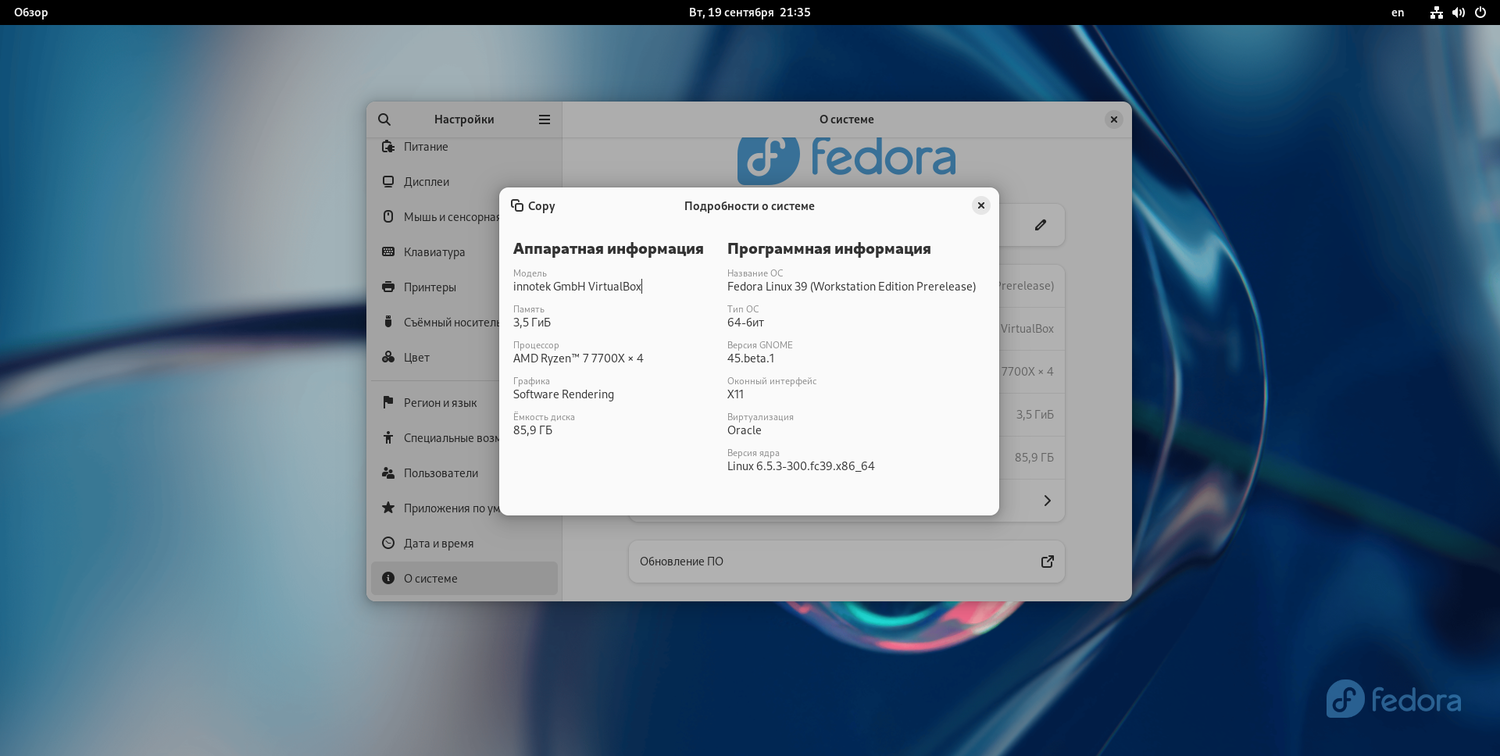Viewport: 1500px width, 756px height.
Task: Click the Память value in the details dialog
Action: click(532, 322)
